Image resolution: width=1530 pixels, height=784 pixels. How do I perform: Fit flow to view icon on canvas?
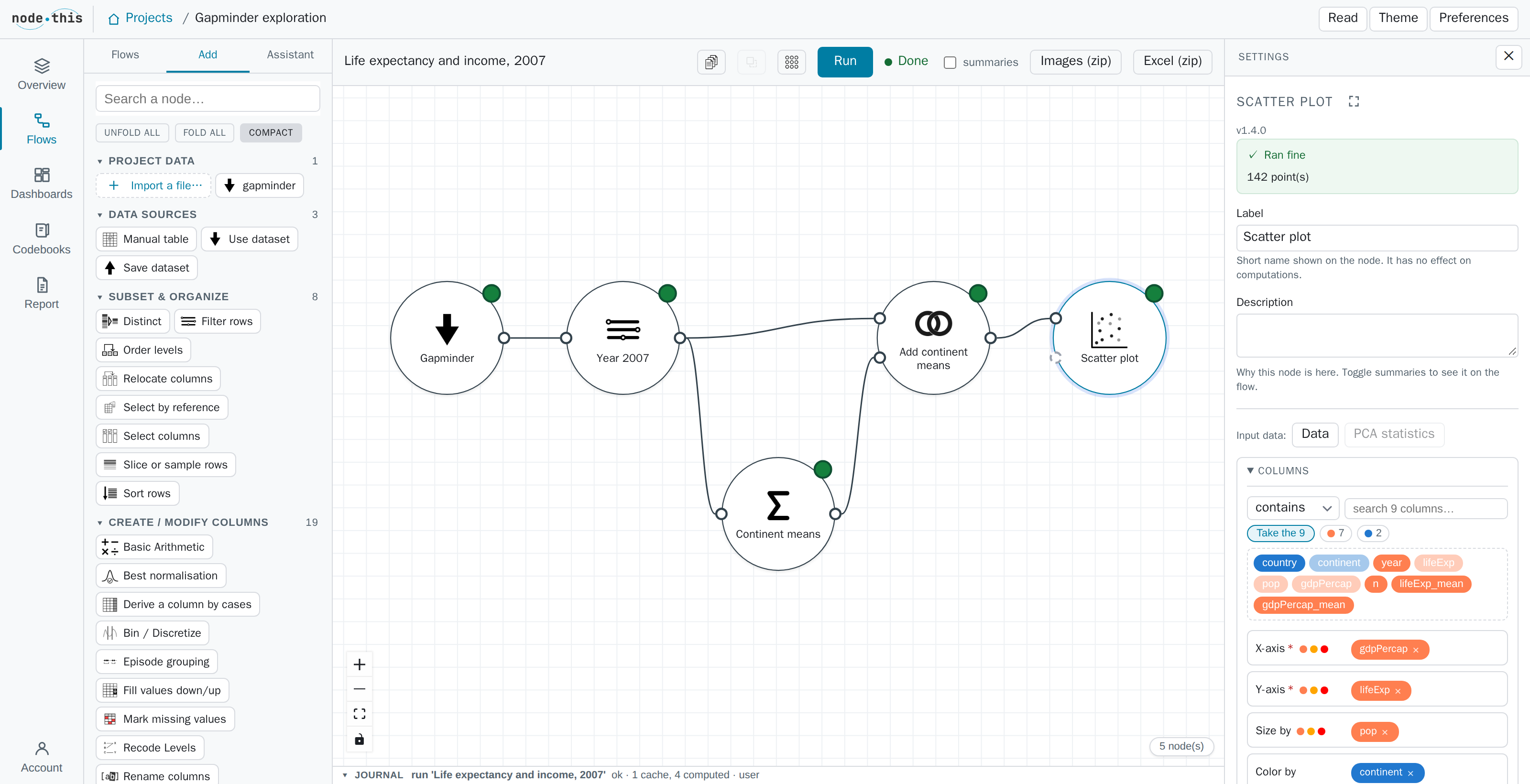(x=360, y=714)
